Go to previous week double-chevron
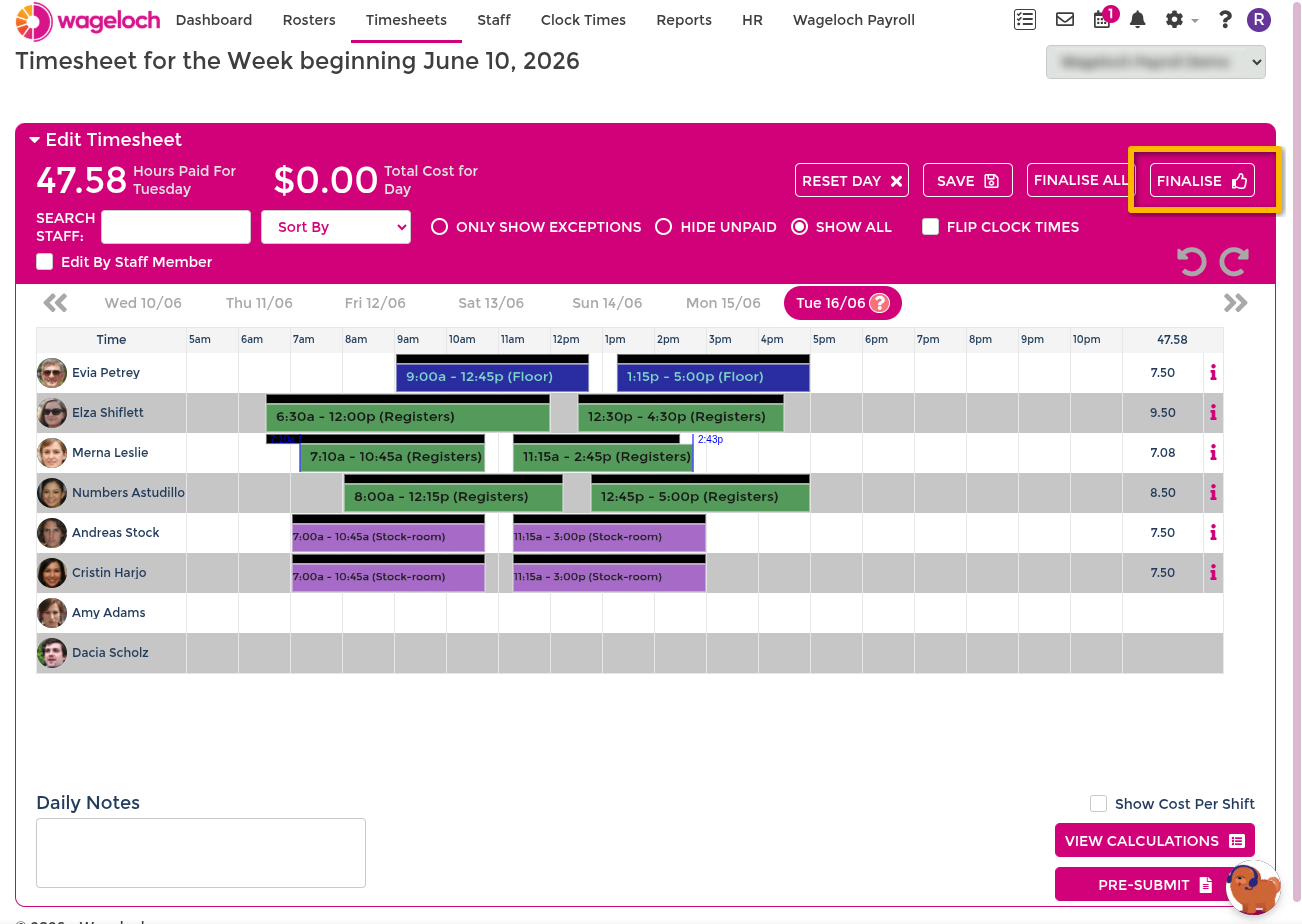 [x=56, y=303]
